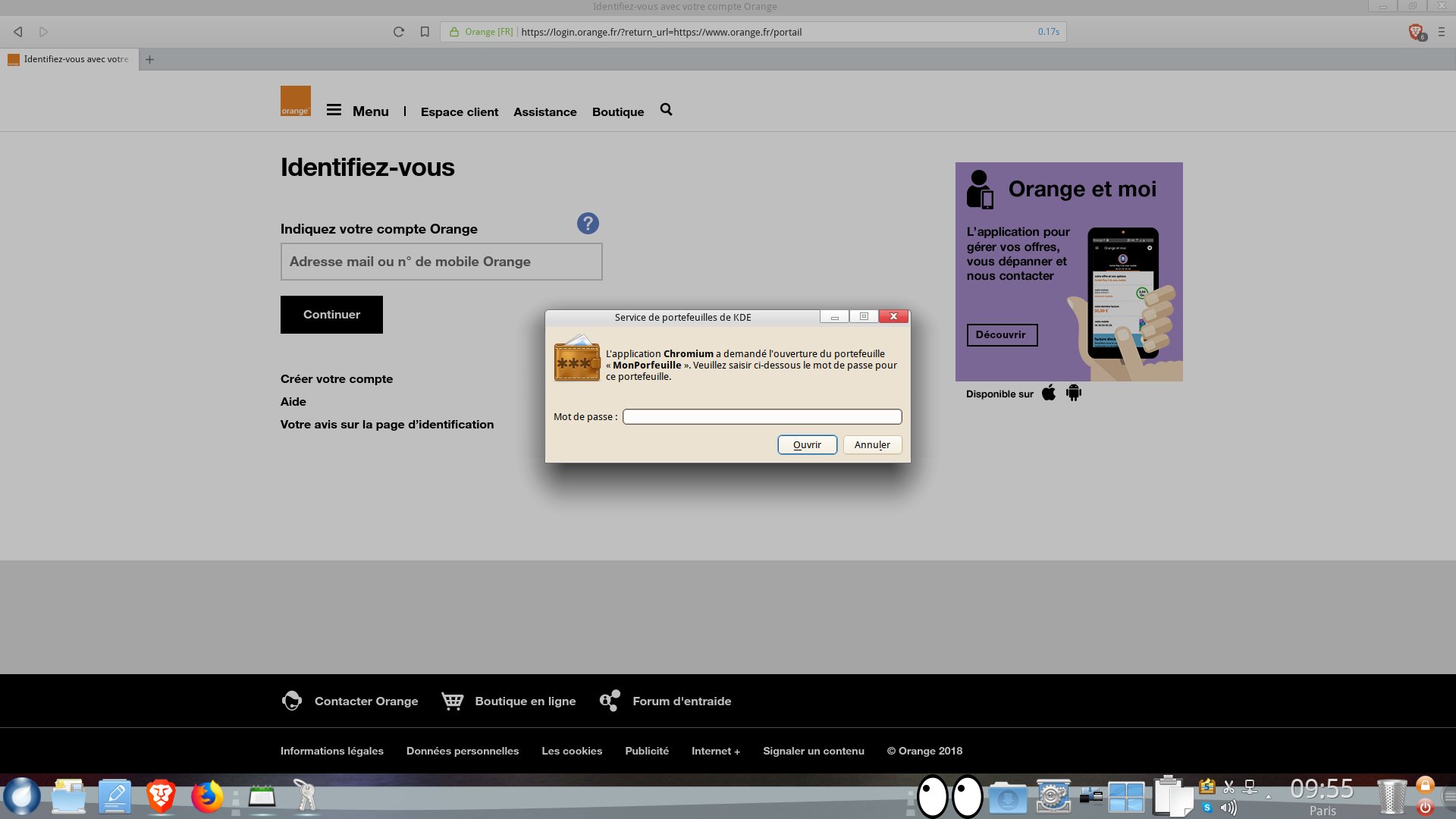The height and width of the screenshot is (819, 1456).
Task: Open the Brave browser taskbar icon
Action: coord(161,796)
